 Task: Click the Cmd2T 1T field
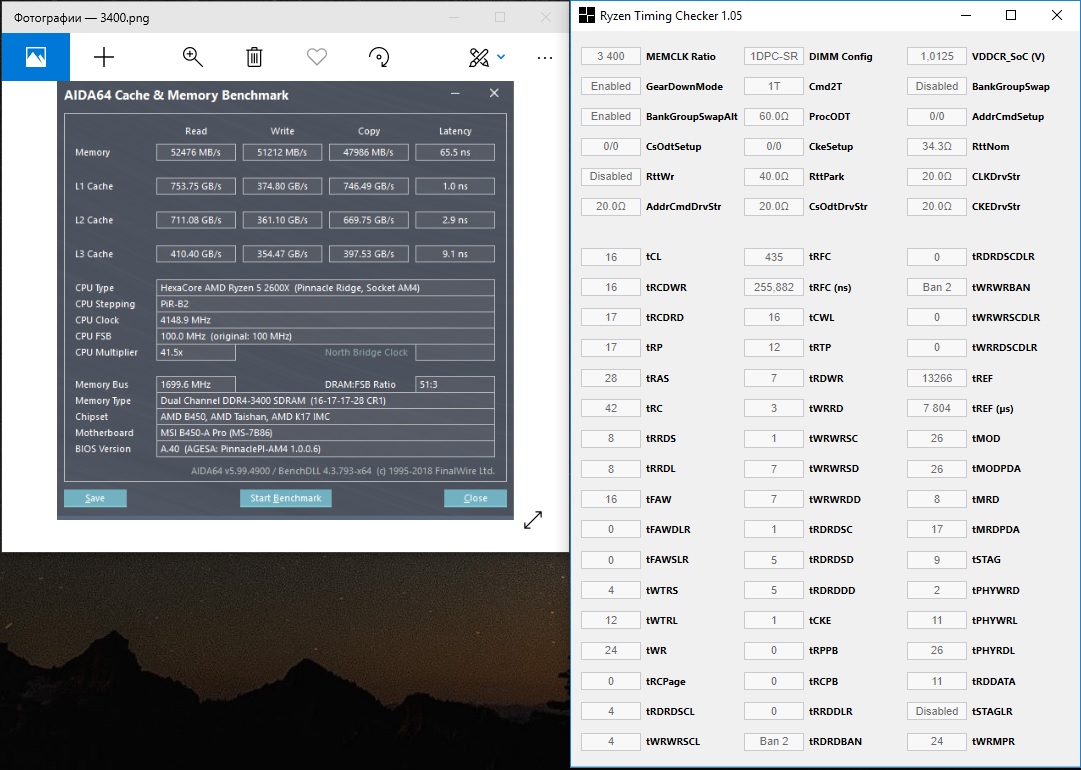click(774, 86)
